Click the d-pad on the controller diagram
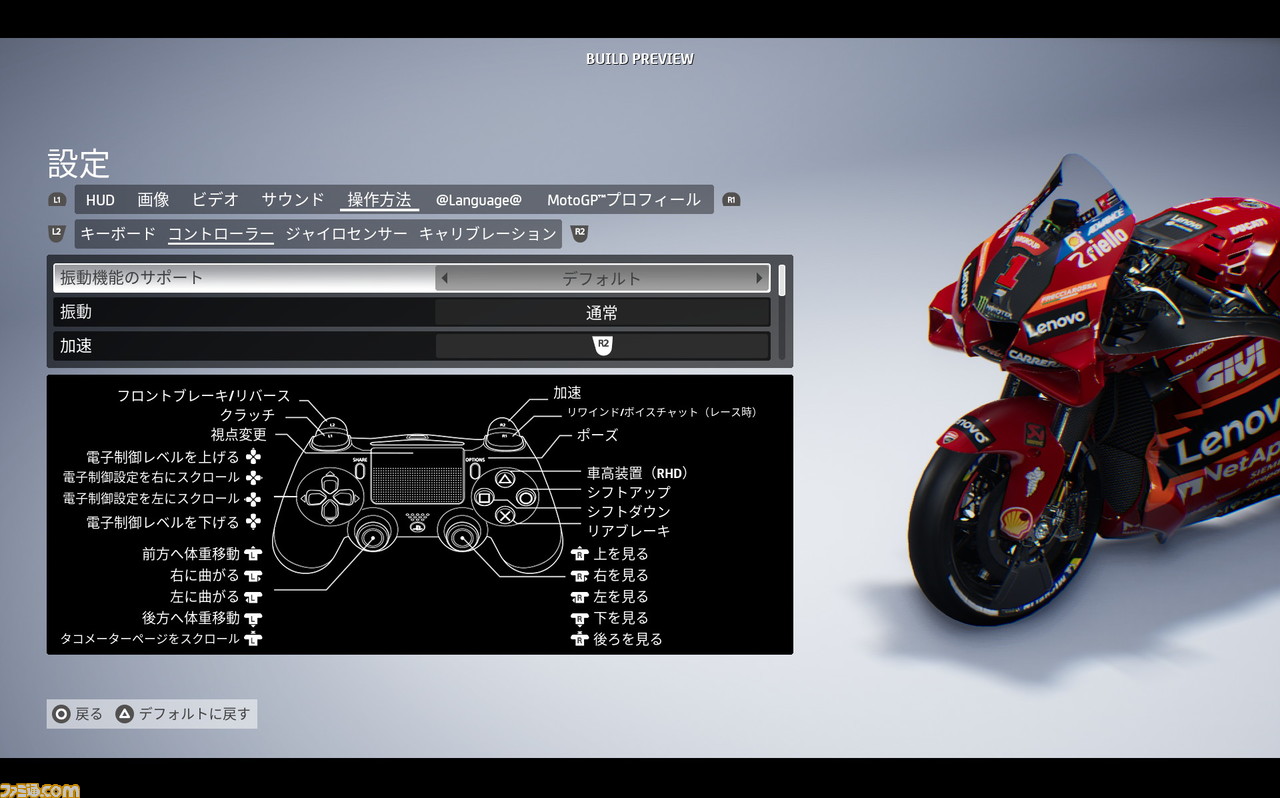Viewport: 1280px width, 798px height. [330, 498]
